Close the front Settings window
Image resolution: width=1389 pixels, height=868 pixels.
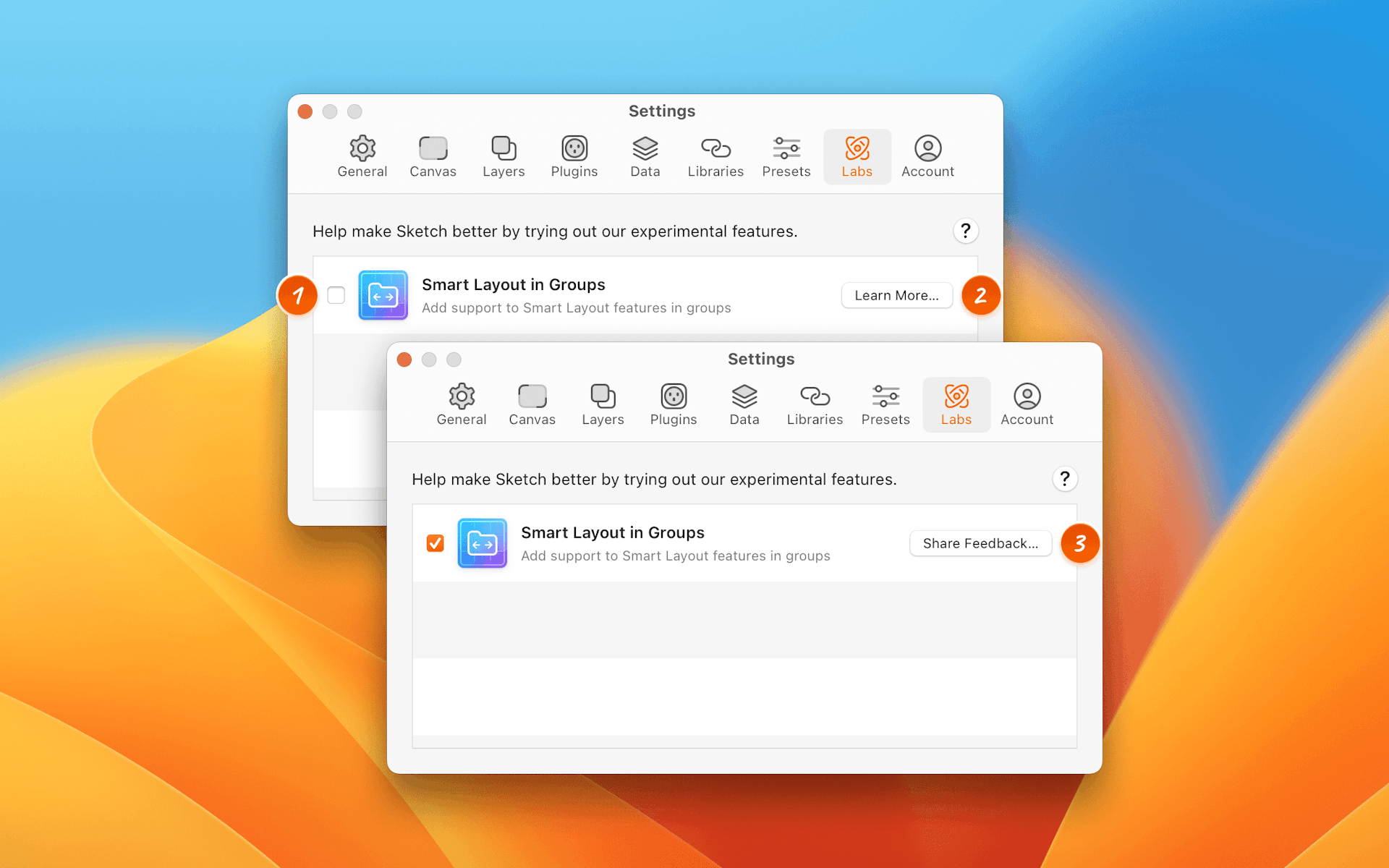point(404,359)
